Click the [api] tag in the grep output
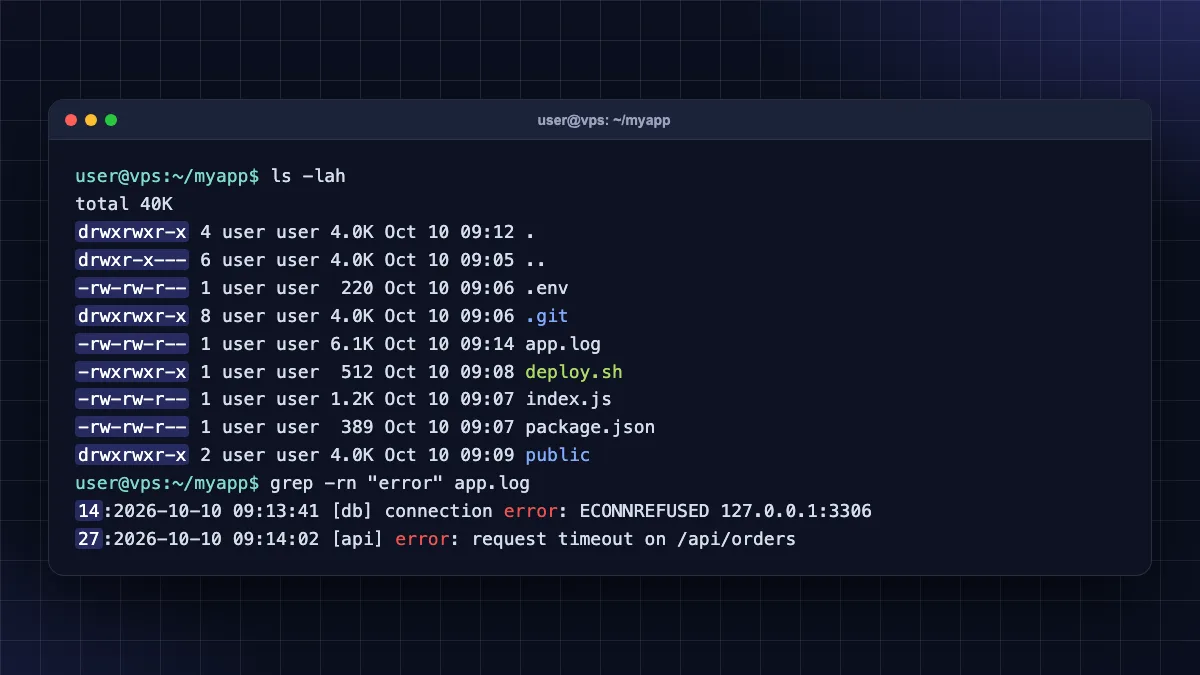Image resolution: width=1200 pixels, height=675 pixels. 357,539
